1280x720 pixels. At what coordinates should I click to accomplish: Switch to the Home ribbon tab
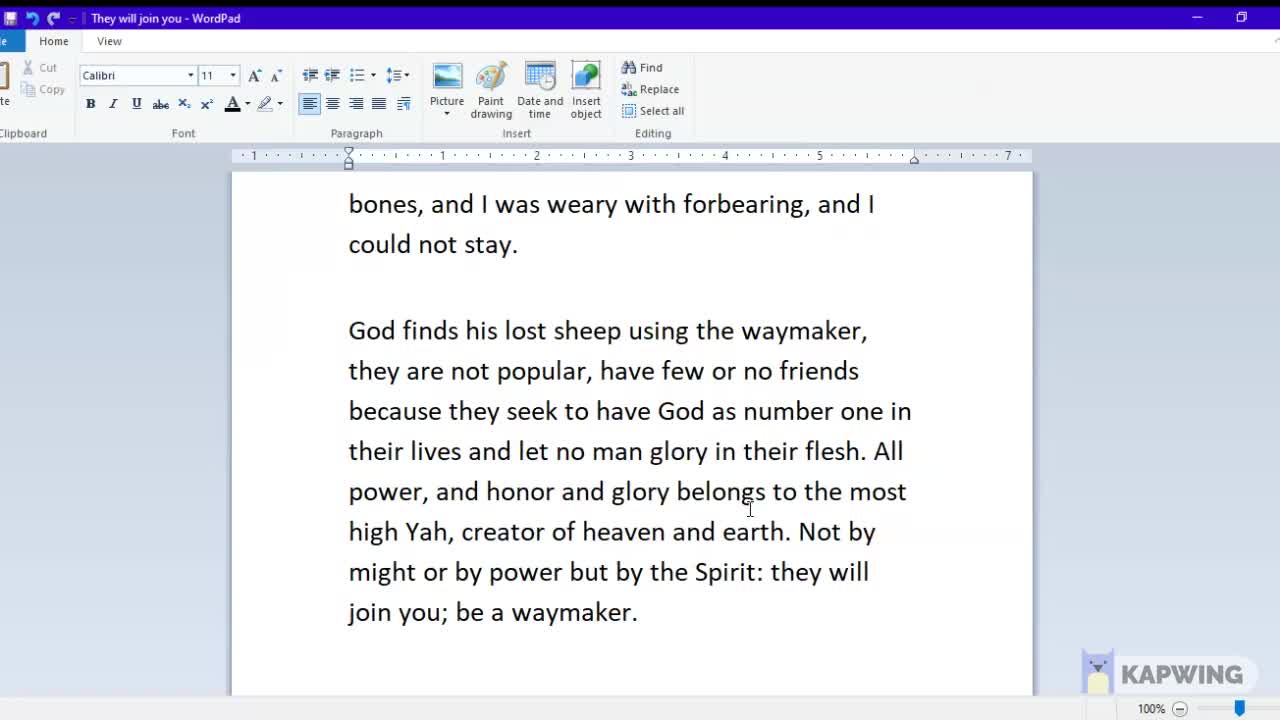pyautogui.click(x=54, y=41)
